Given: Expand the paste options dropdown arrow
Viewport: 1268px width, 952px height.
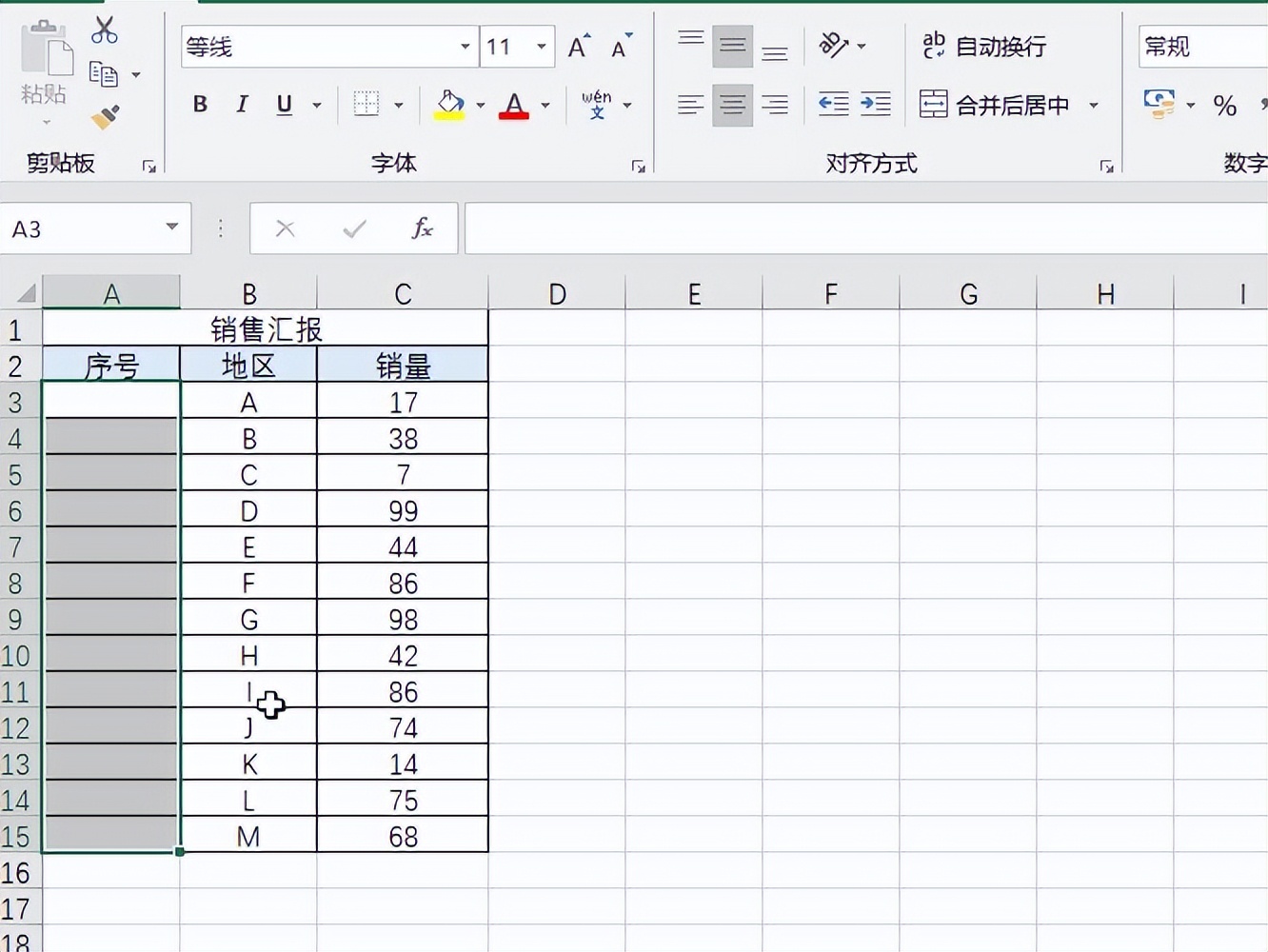Looking at the screenshot, I should point(46,122).
